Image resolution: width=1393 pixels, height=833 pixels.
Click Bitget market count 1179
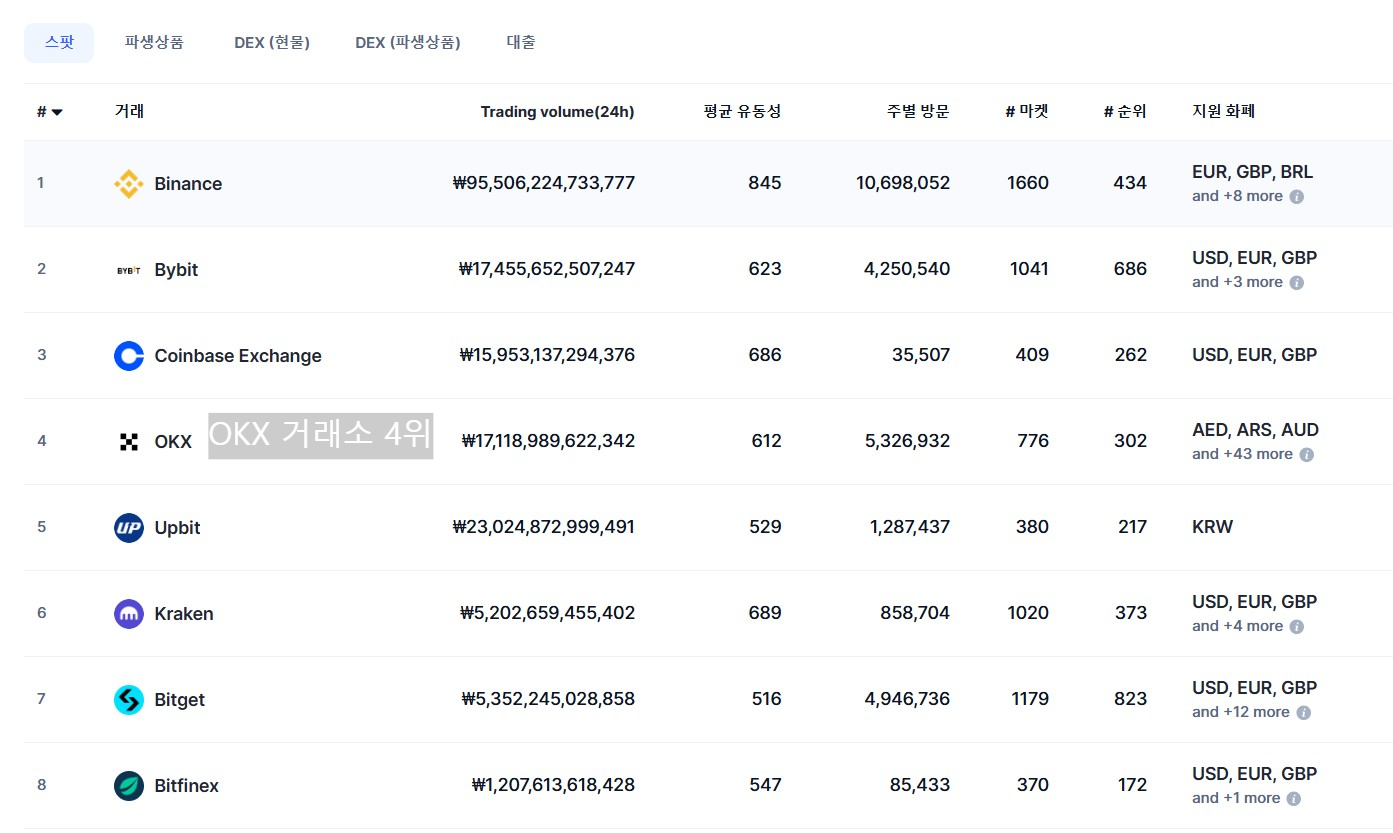[x=1029, y=699]
